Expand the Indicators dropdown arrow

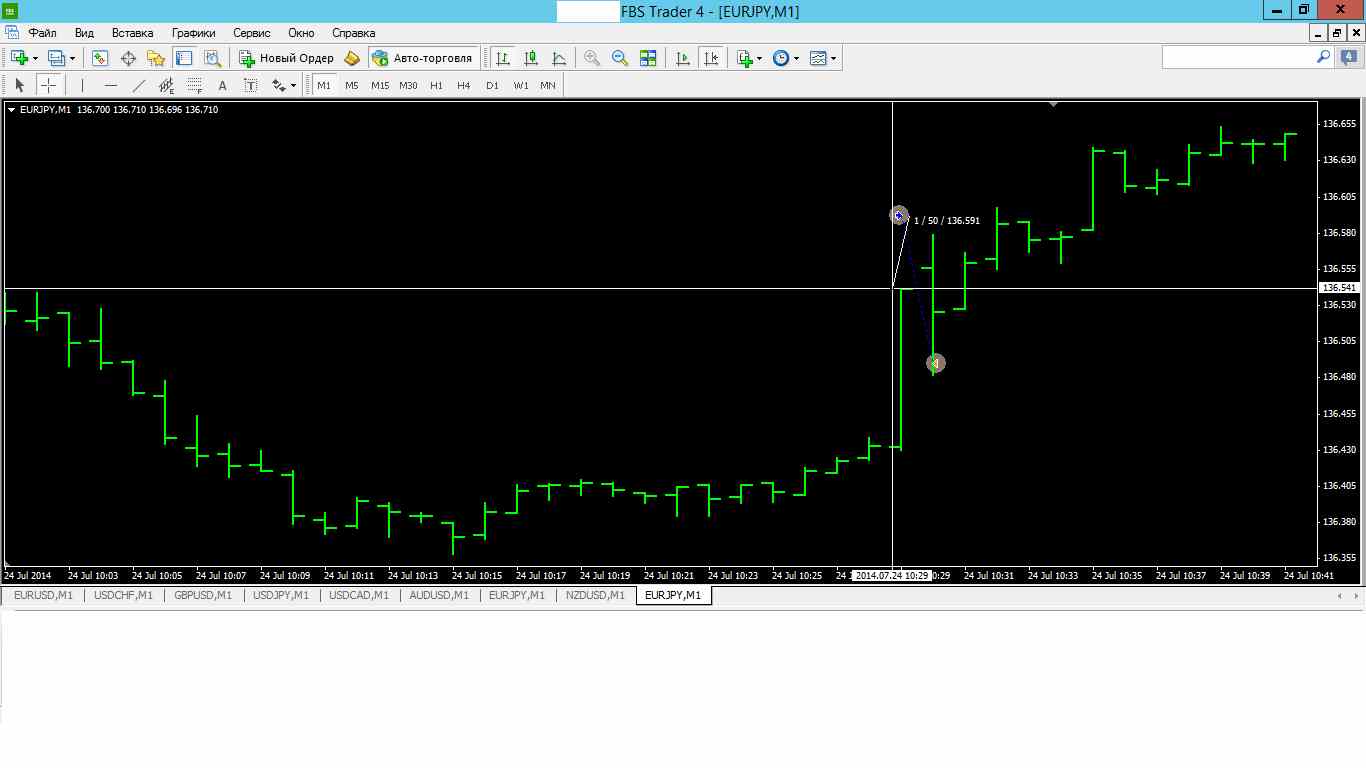(x=760, y=58)
